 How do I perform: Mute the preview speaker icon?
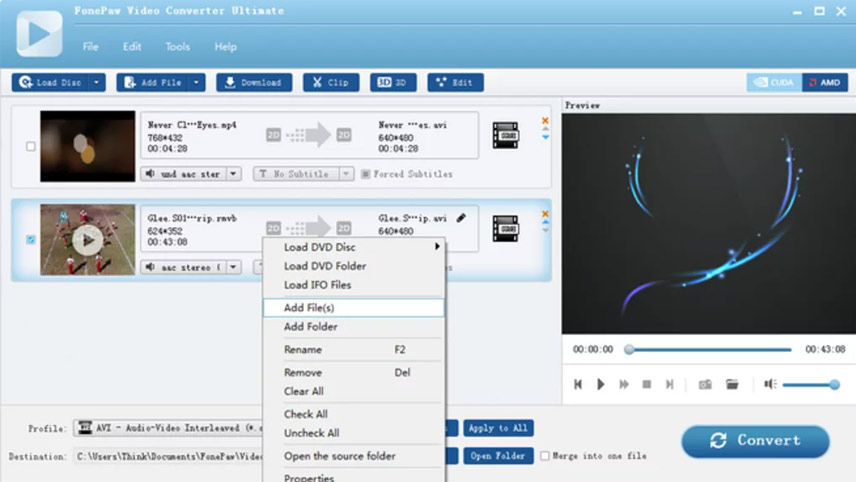tap(770, 384)
